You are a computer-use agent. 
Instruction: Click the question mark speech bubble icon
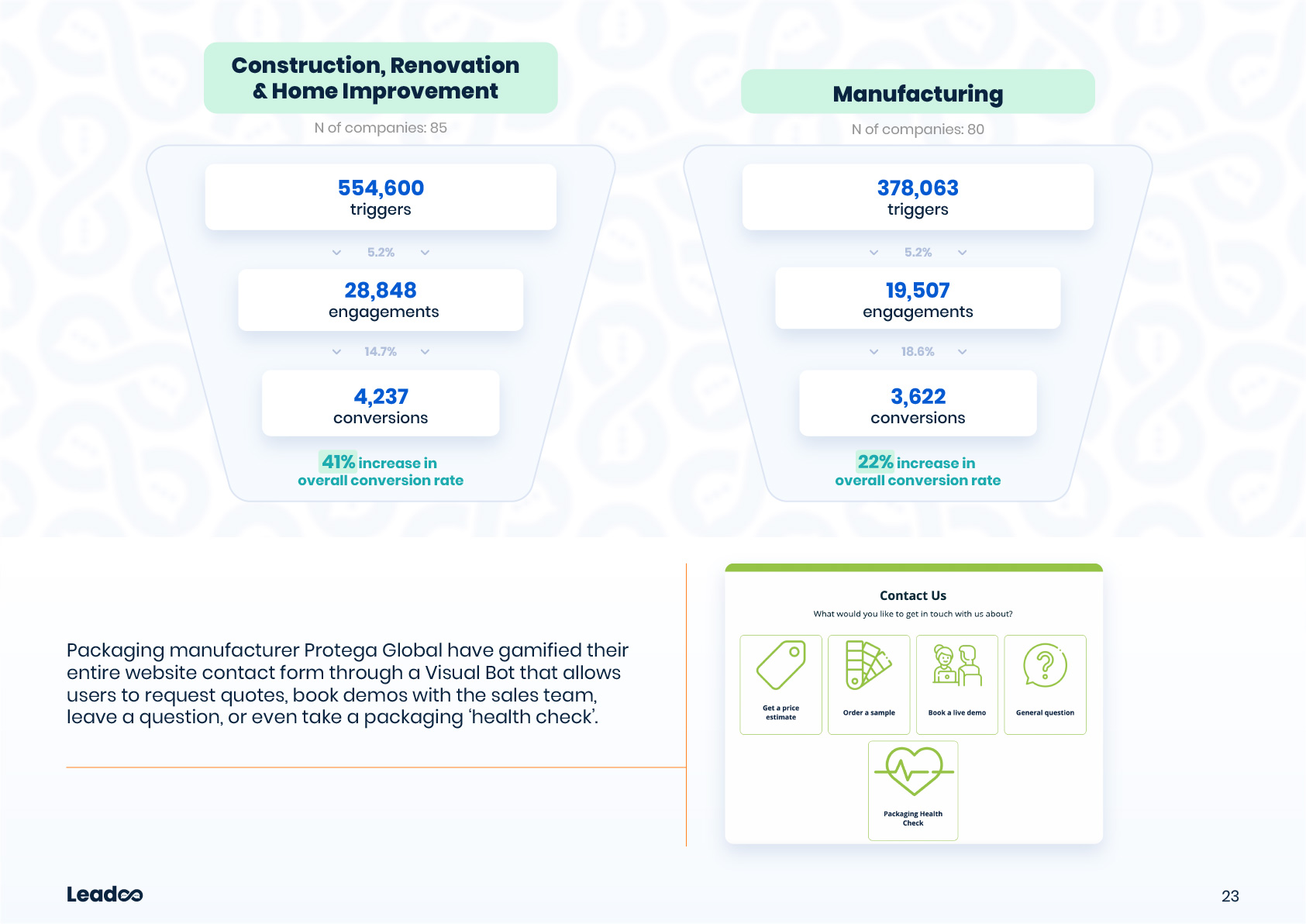coord(1045,665)
